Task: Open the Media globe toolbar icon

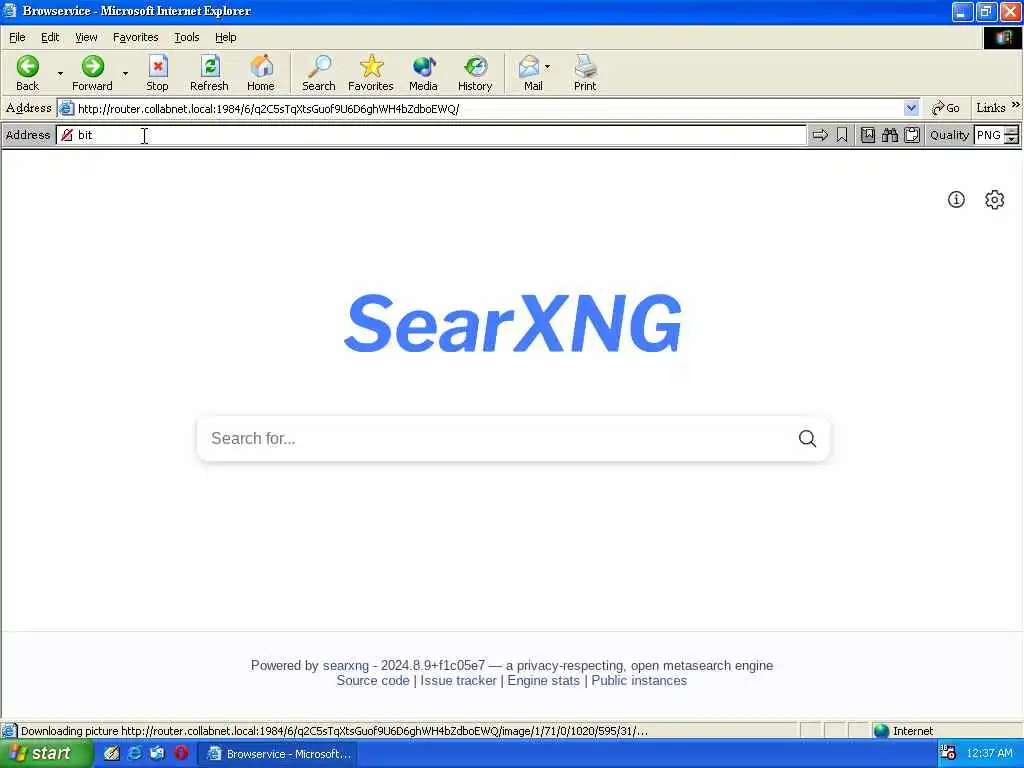Action: click(423, 67)
